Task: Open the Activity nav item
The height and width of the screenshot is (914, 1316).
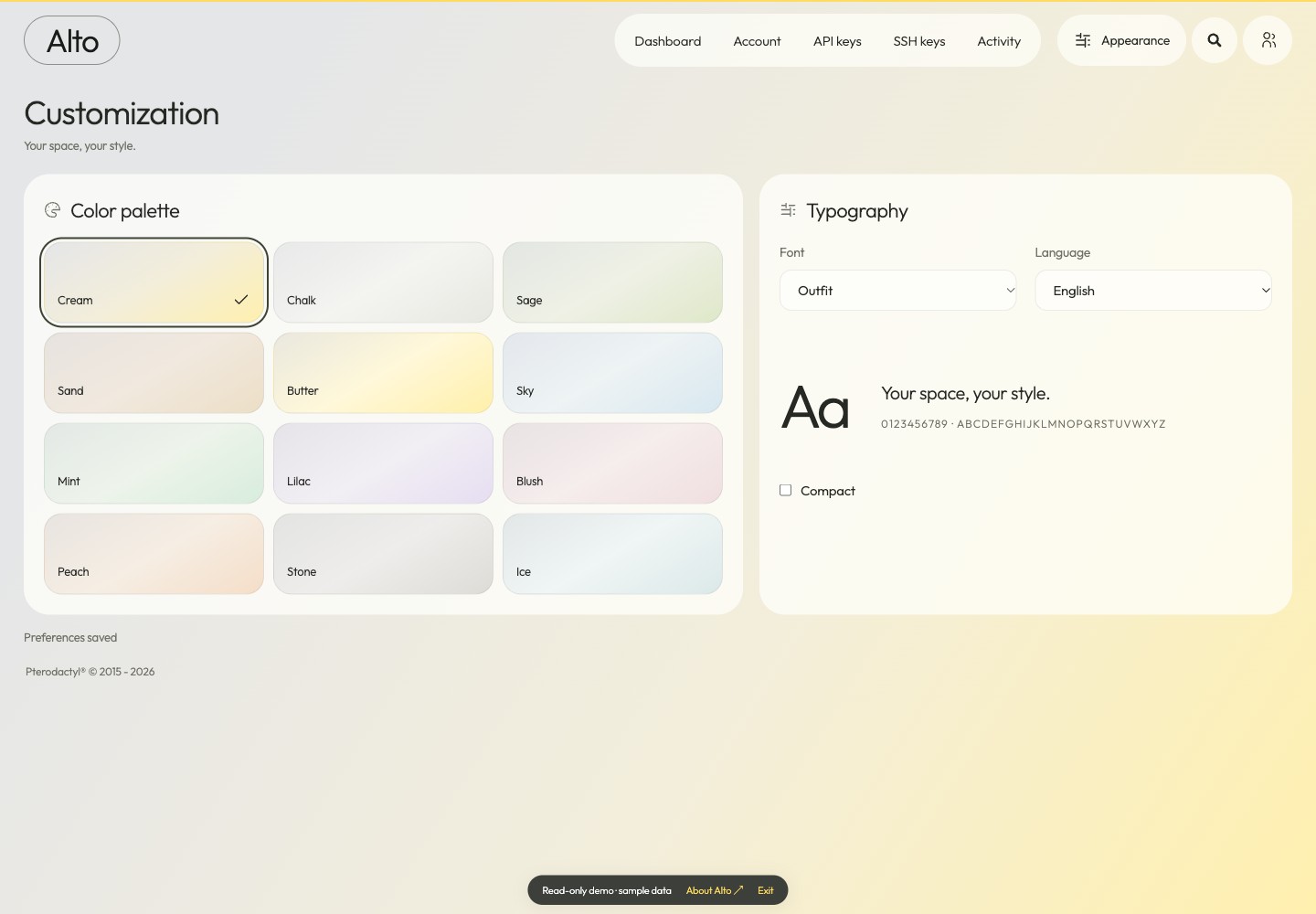Action: (x=999, y=41)
